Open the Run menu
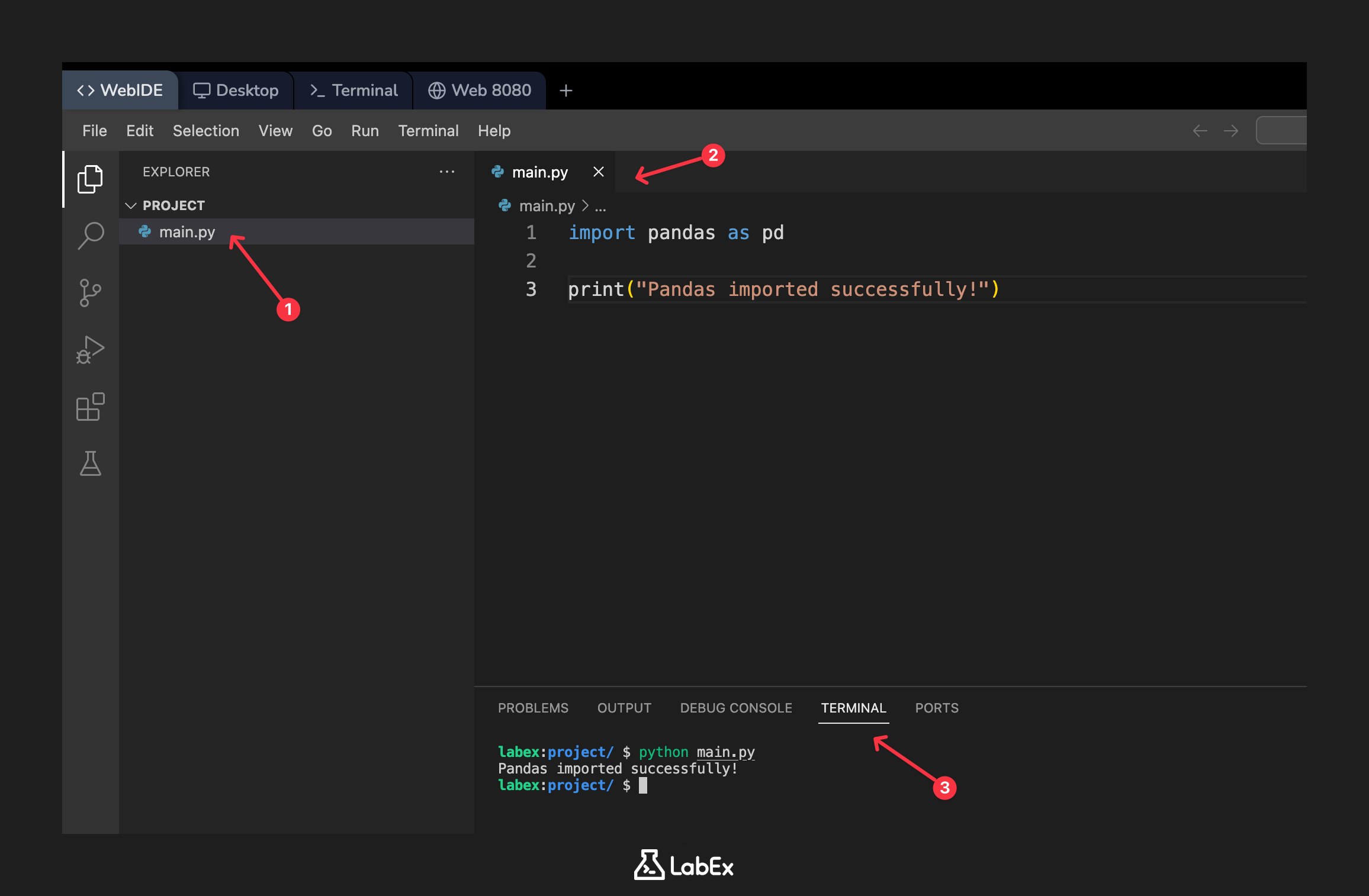 365,131
